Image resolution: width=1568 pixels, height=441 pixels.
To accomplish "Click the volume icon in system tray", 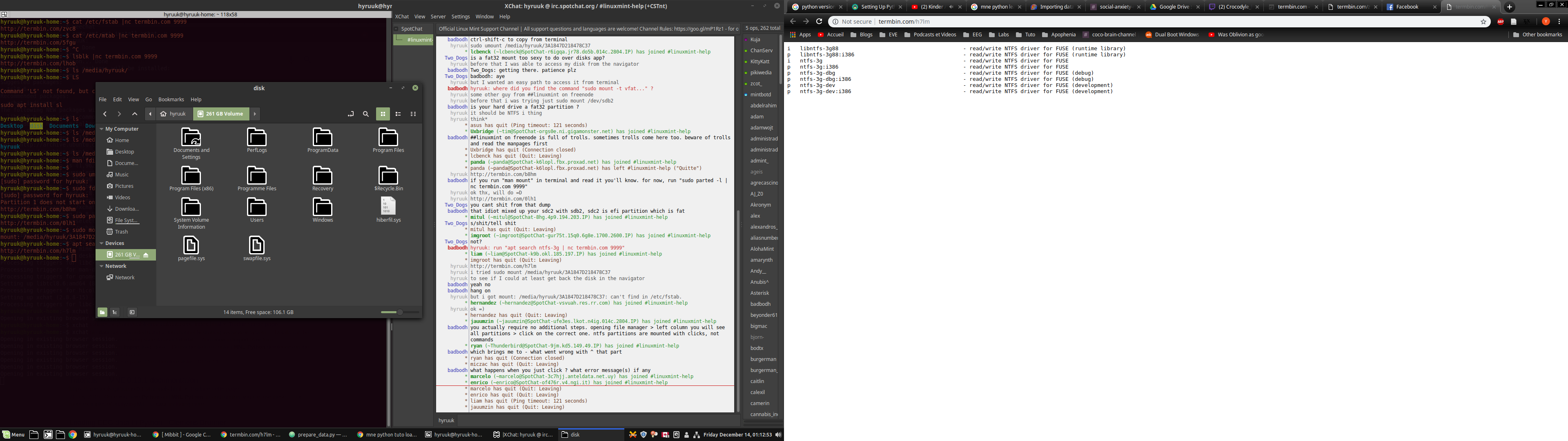I will (778, 434).
